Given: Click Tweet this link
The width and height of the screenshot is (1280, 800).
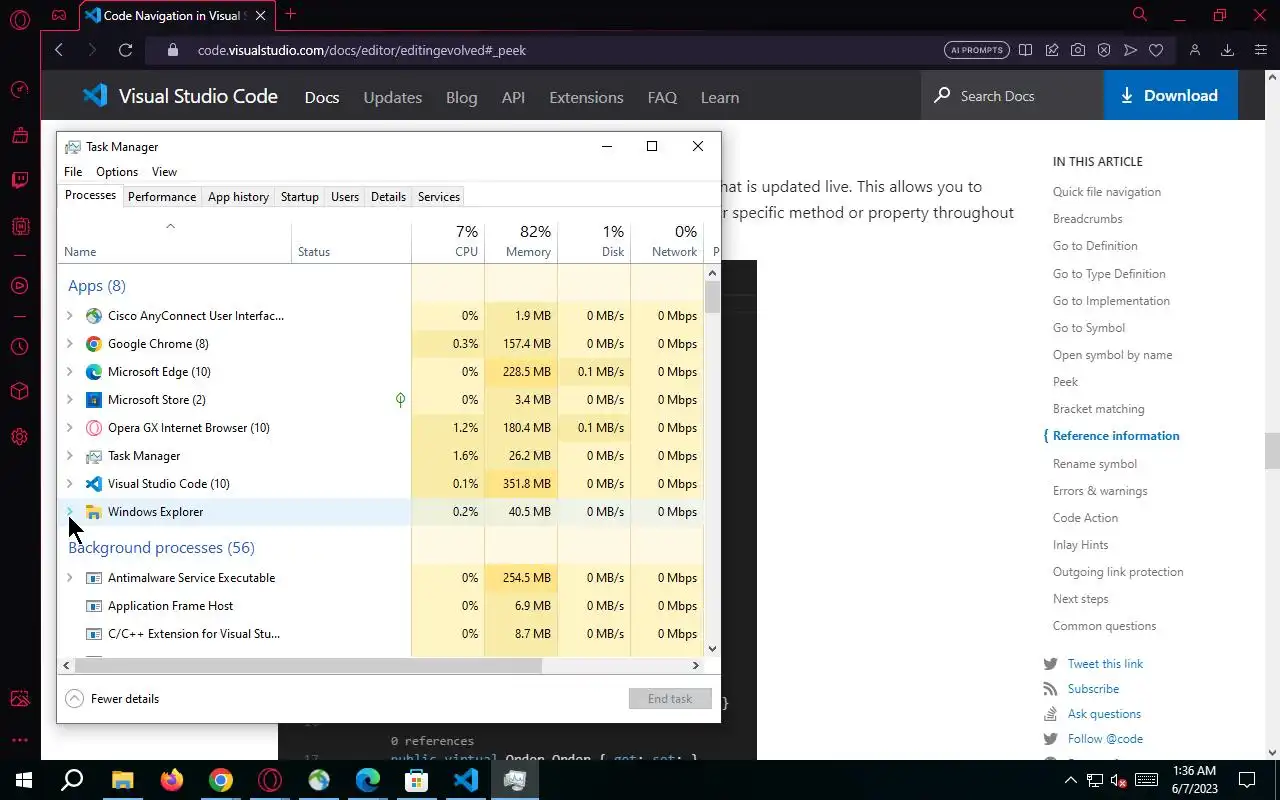Looking at the screenshot, I should tap(1105, 664).
